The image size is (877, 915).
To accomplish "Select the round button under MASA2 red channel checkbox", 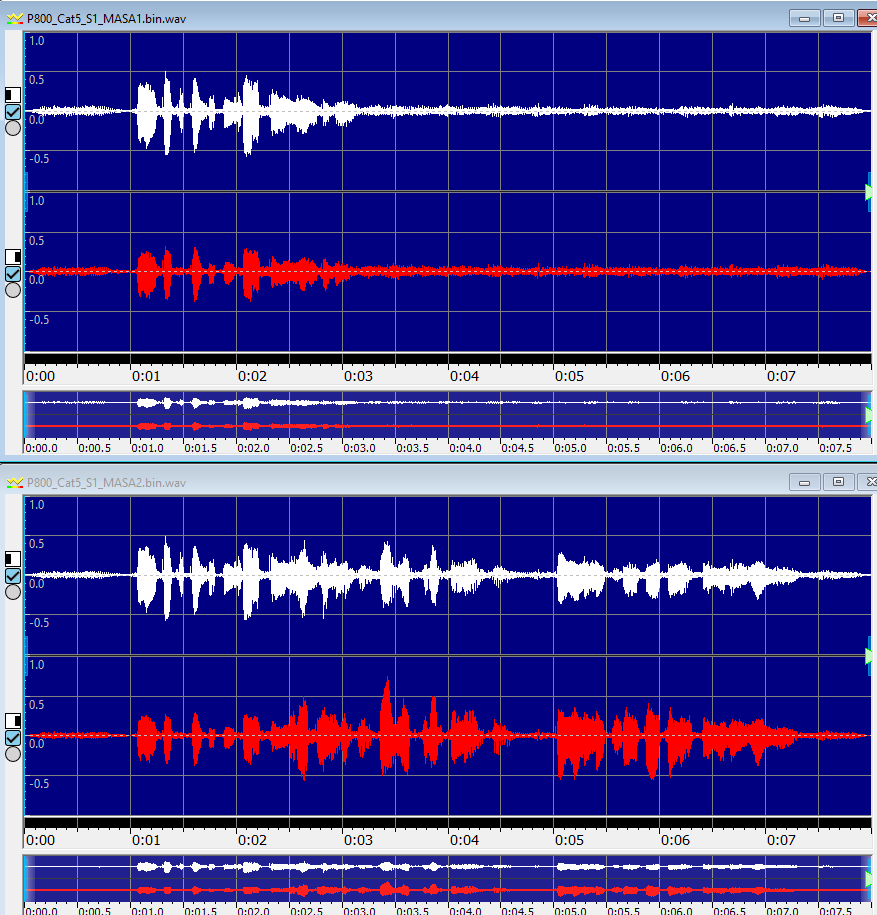I will click(13, 754).
